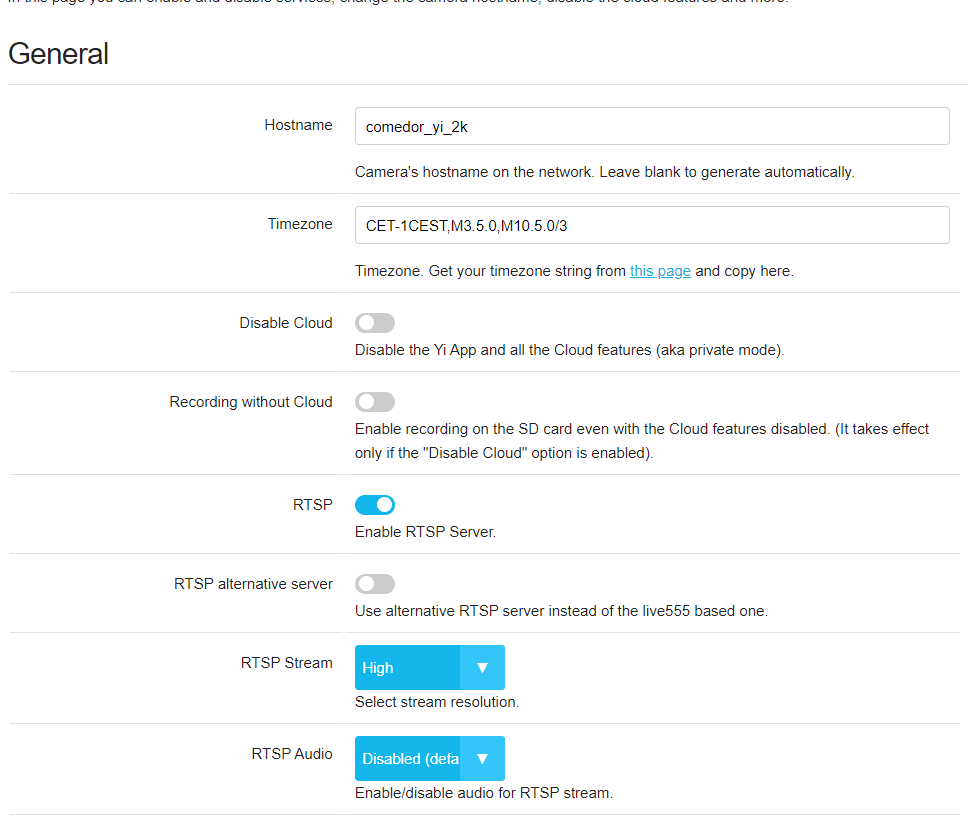Click the RTSP Stream label
The width and height of the screenshot is (978, 817).
tap(287, 663)
